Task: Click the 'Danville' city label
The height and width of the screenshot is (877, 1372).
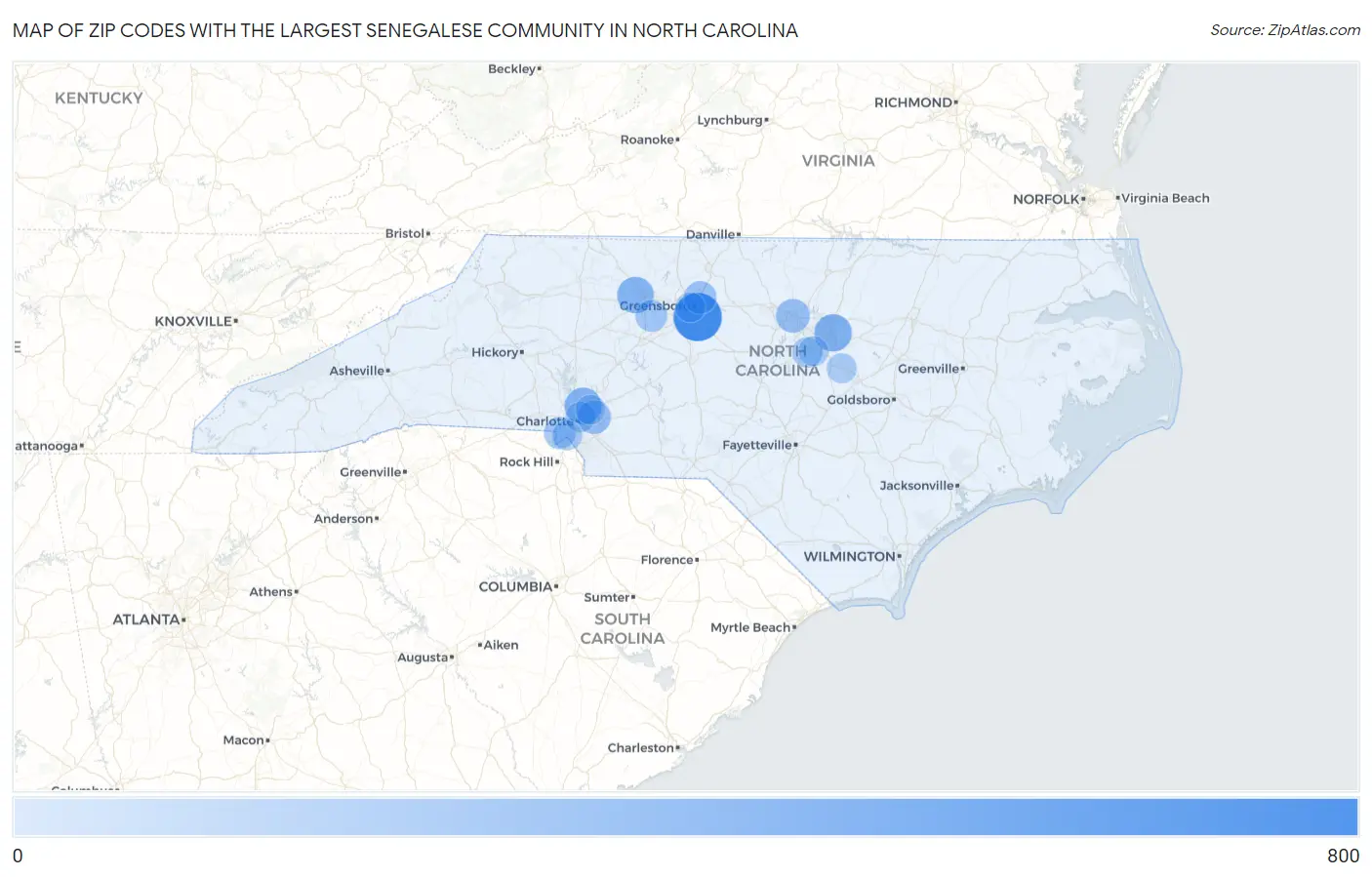Action: pyautogui.click(x=710, y=235)
